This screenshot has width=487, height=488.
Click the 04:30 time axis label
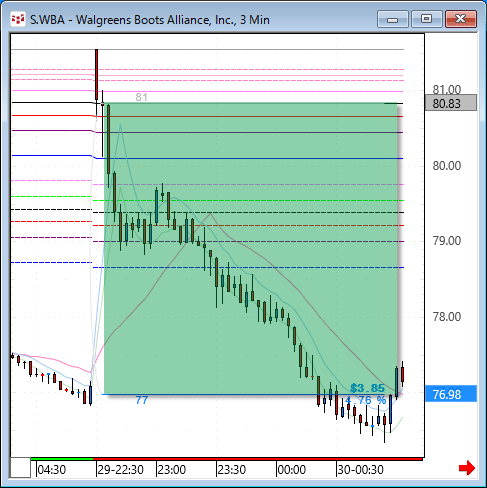(52, 470)
